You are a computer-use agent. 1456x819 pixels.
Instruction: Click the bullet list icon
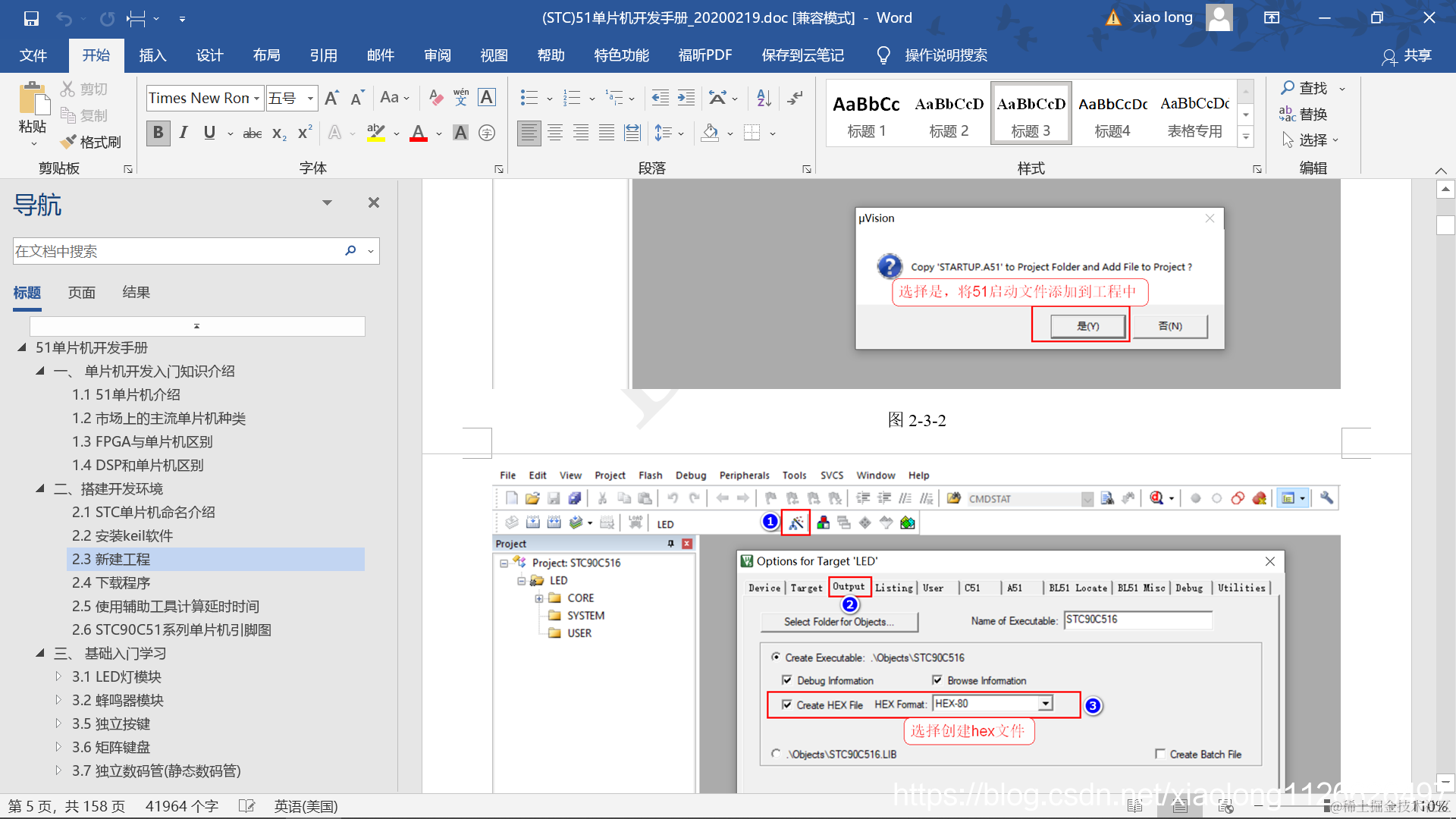tap(529, 98)
